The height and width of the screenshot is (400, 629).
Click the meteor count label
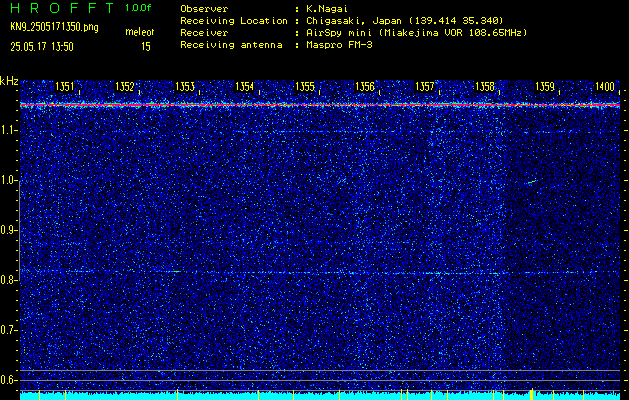click(140, 32)
